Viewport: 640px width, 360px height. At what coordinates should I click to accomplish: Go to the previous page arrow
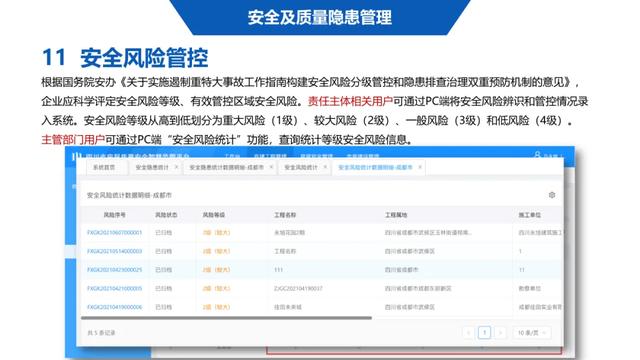[469, 333]
